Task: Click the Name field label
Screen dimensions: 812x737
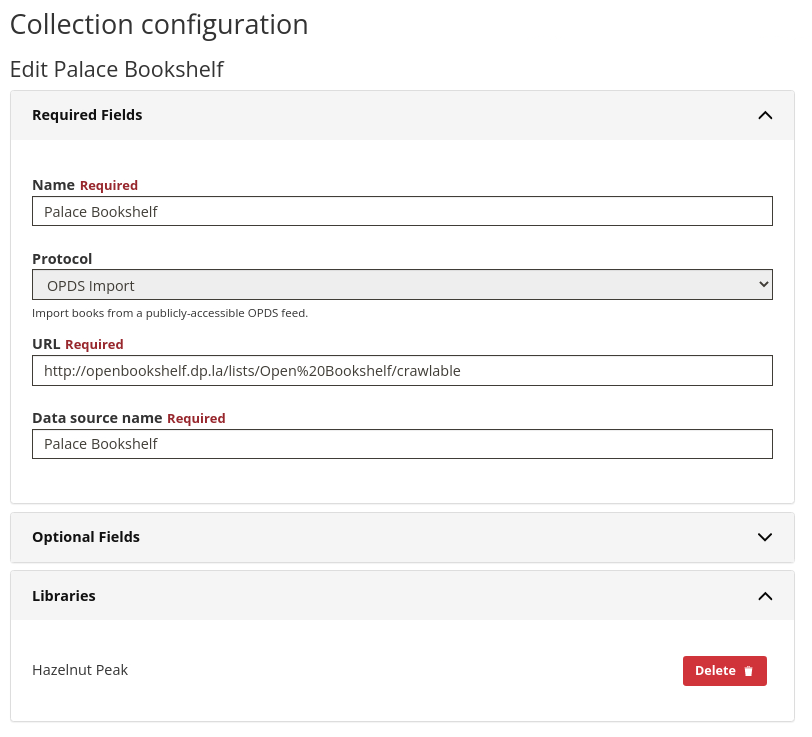Action: [53, 185]
